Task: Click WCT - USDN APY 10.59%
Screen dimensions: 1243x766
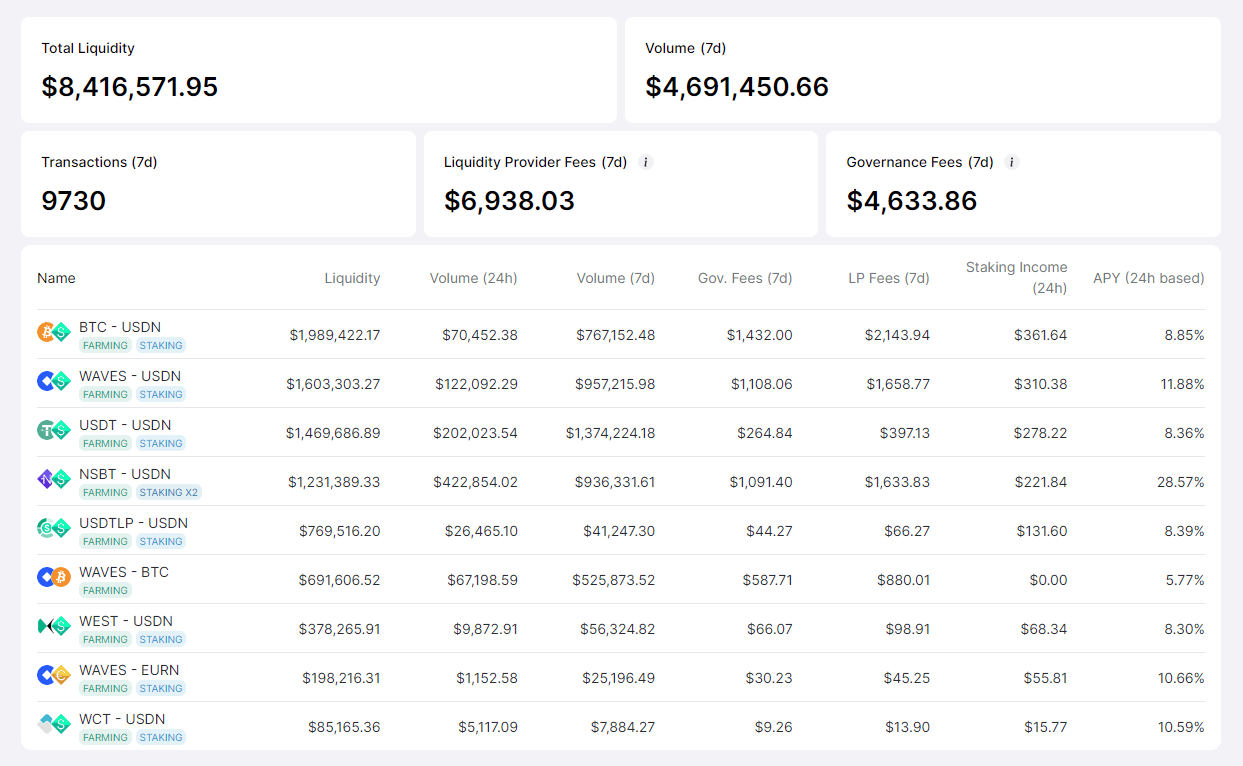Action: (1181, 727)
